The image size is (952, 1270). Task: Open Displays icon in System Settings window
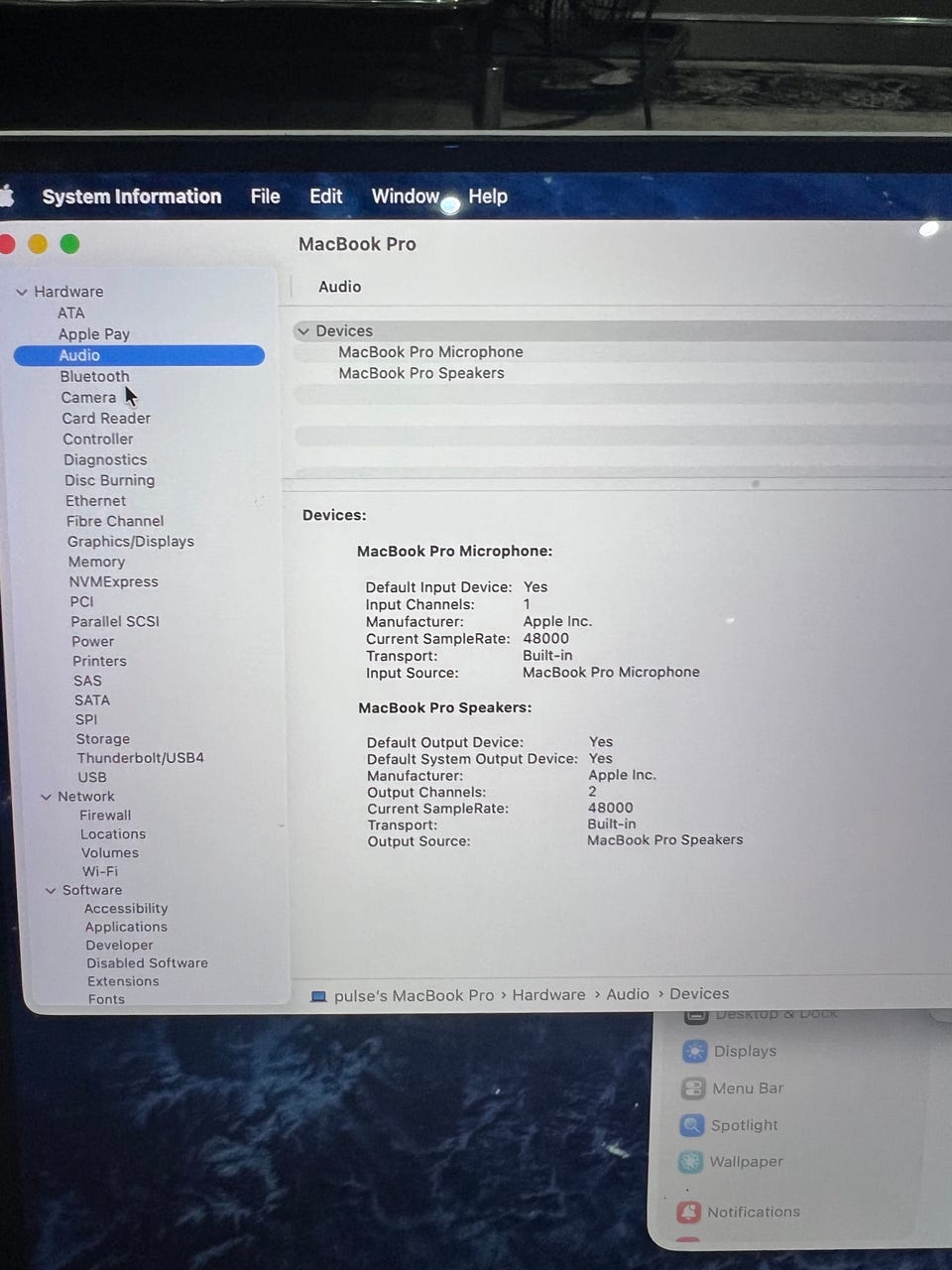tap(694, 1051)
